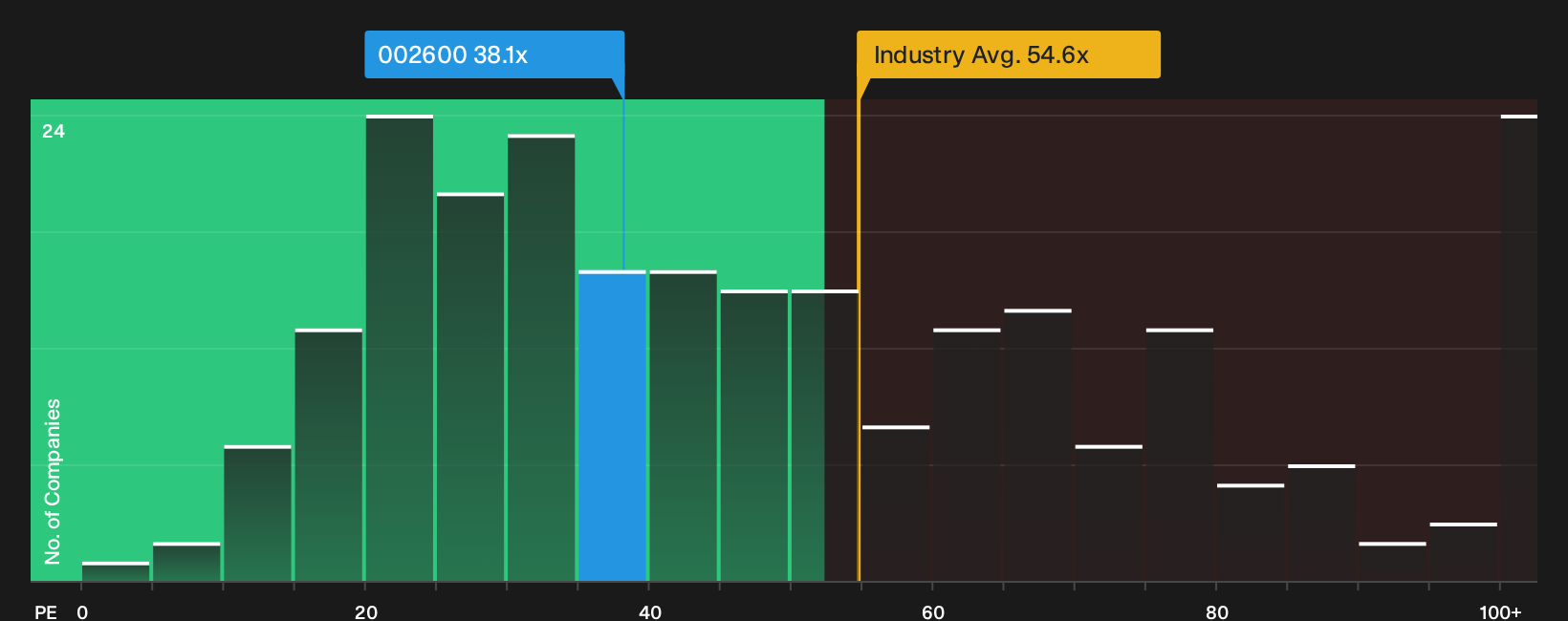Click the 95-100 PE histogram bar
The height and width of the screenshot is (621, 1568).
[1464, 552]
